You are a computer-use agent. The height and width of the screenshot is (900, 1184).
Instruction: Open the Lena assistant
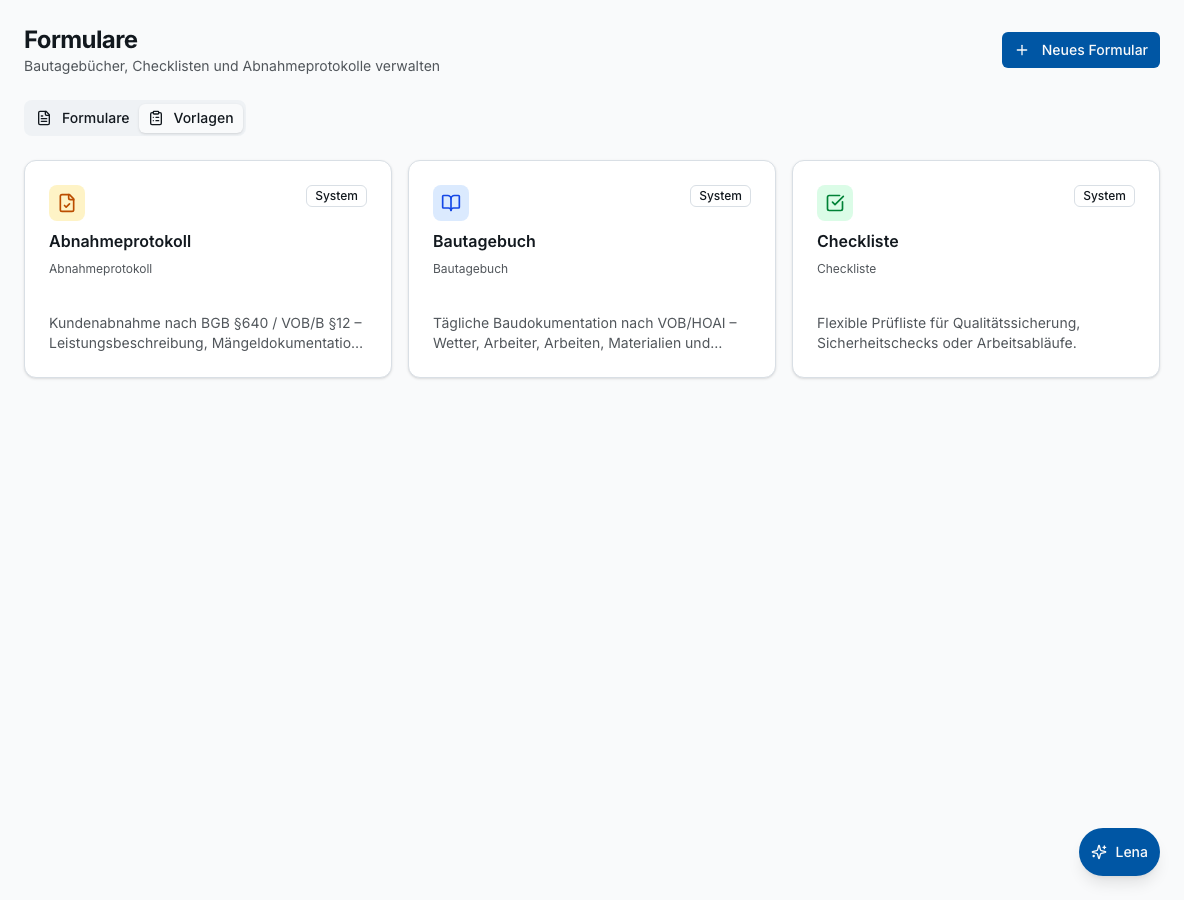1119,852
